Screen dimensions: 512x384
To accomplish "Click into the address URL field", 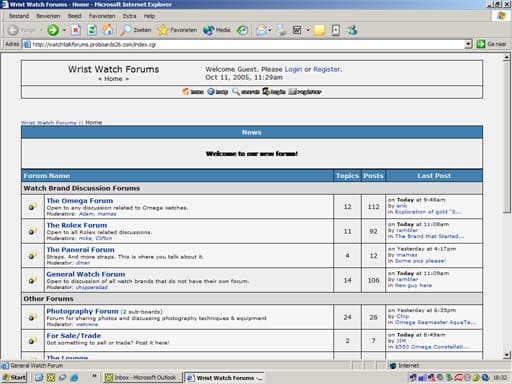I will [247, 44].
